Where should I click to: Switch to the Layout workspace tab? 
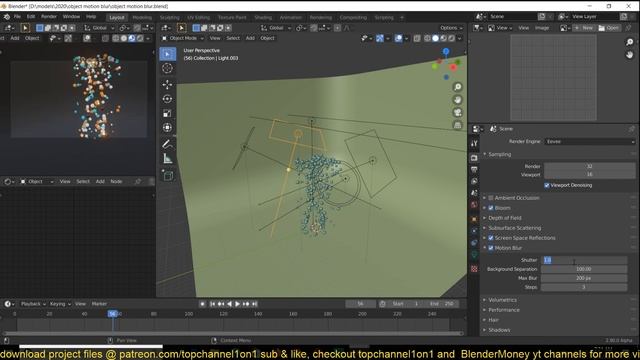click(x=117, y=17)
